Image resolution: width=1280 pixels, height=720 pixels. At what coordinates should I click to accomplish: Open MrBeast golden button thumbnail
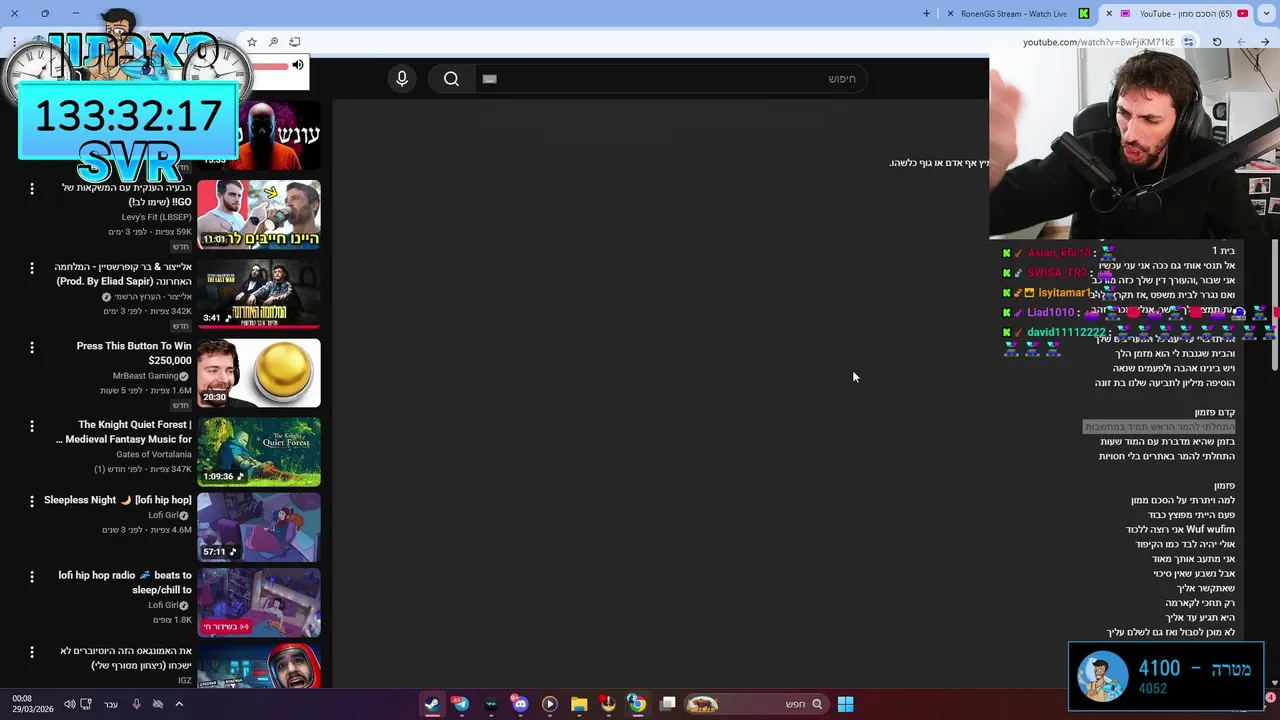tap(259, 373)
